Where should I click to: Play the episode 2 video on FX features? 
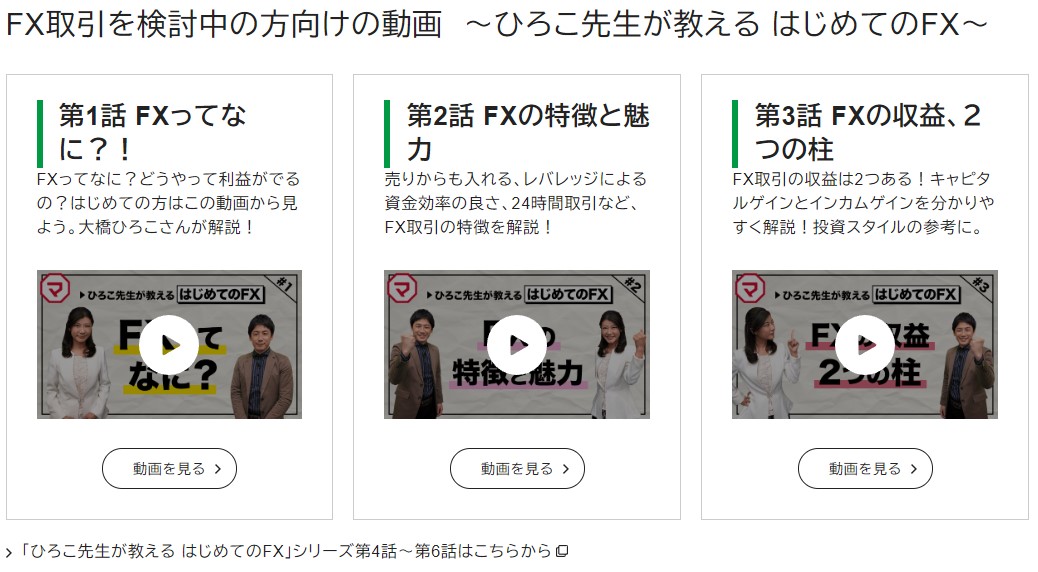click(517, 344)
